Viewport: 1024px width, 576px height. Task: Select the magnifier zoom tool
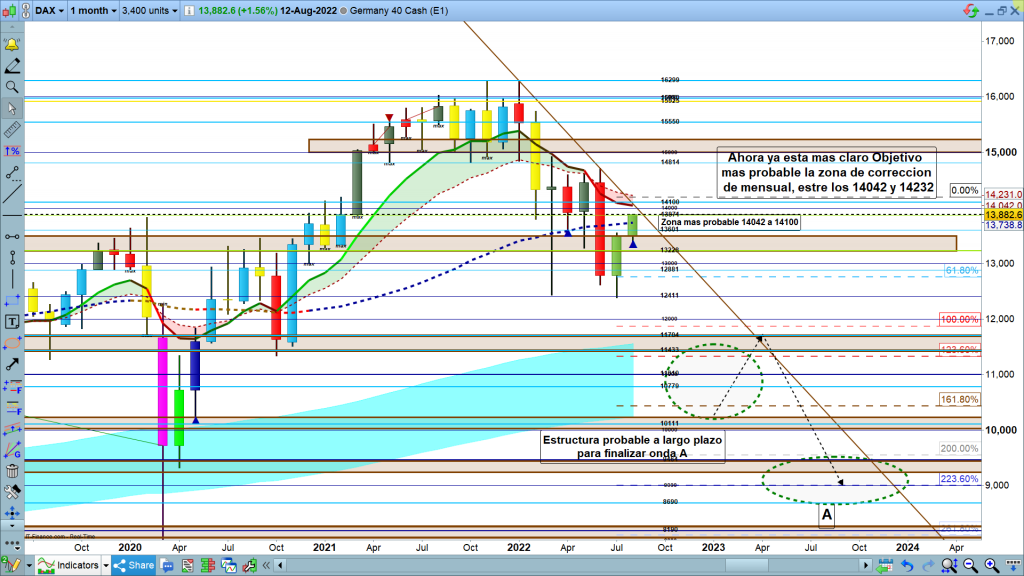(x=12, y=88)
